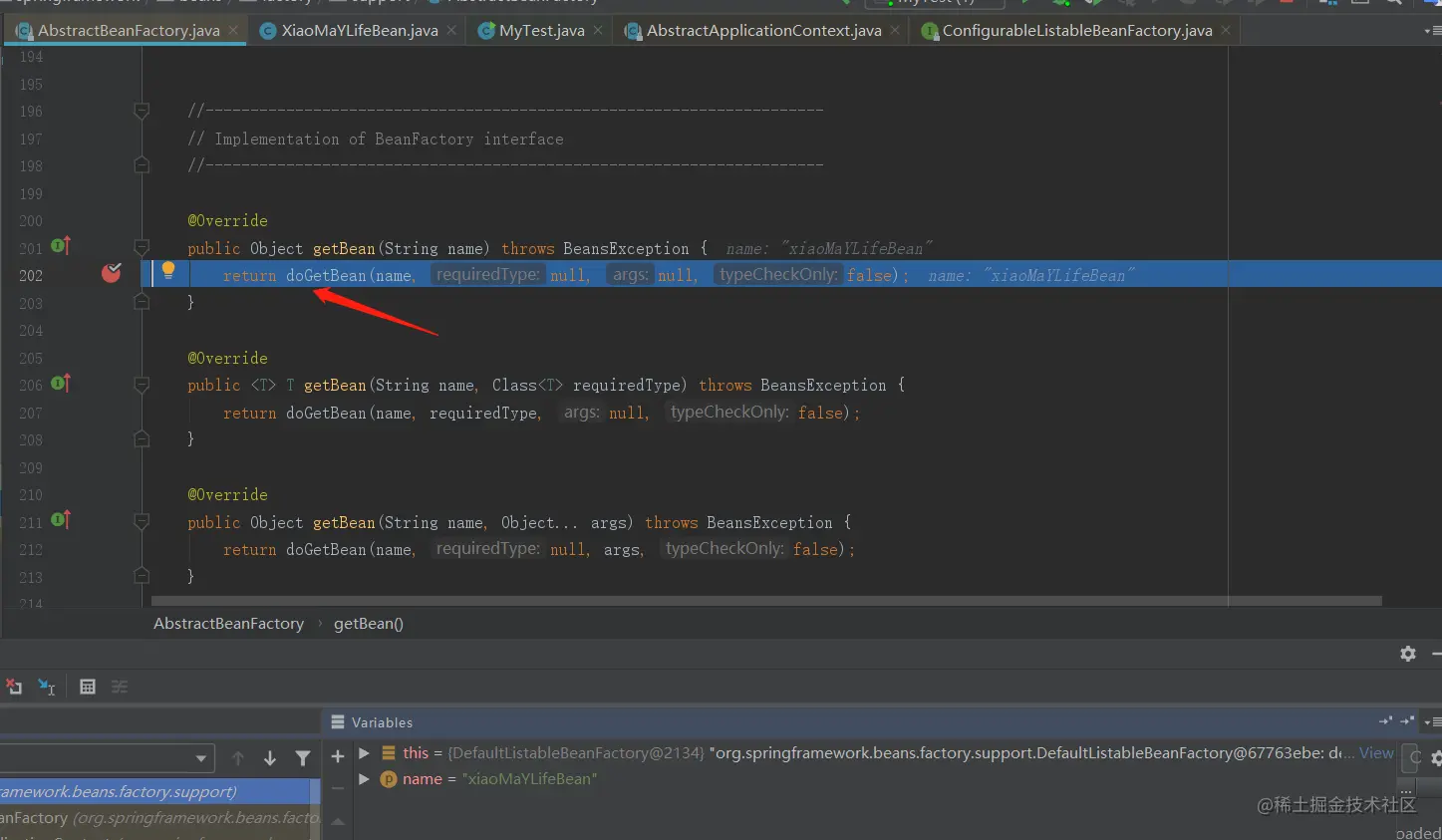Open the Variables panel layout dropdown menu
The image size is (1442, 840).
(x=1431, y=721)
